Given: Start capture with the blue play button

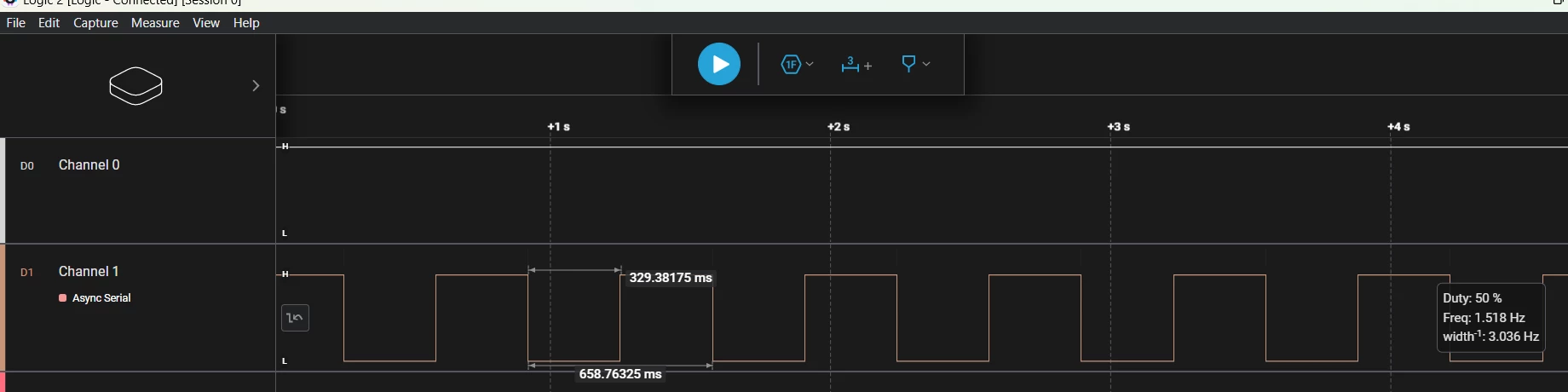Looking at the screenshot, I should point(719,64).
